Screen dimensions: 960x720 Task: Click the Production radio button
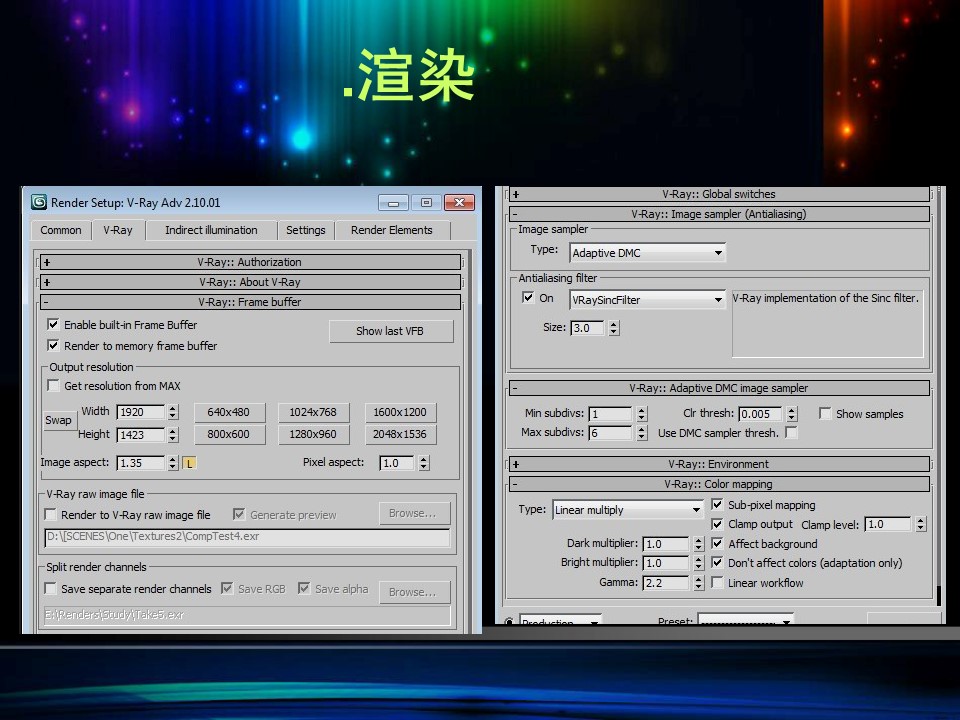coord(509,622)
